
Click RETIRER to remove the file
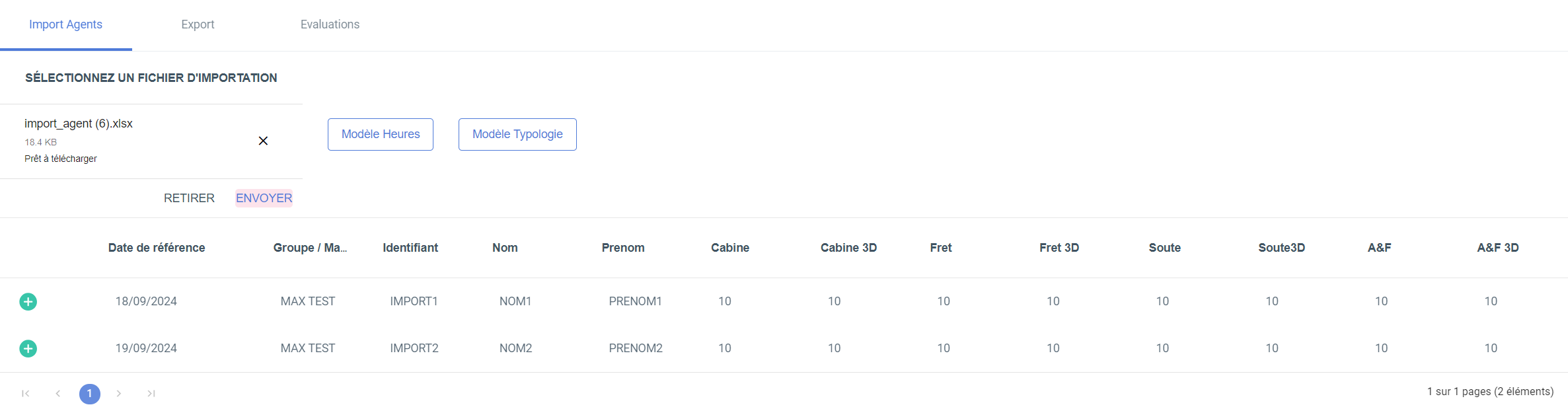189,198
